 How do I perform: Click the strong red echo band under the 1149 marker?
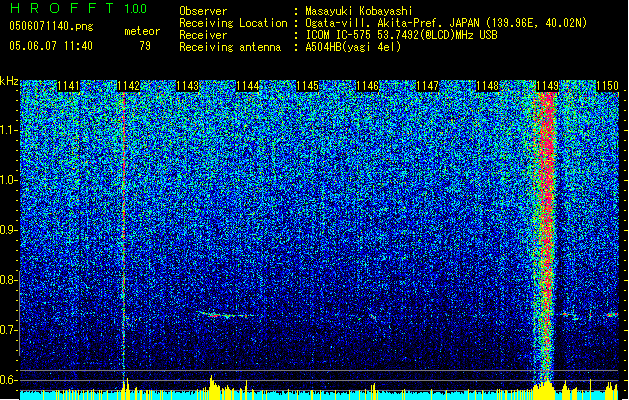pyautogui.click(x=546, y=235)
